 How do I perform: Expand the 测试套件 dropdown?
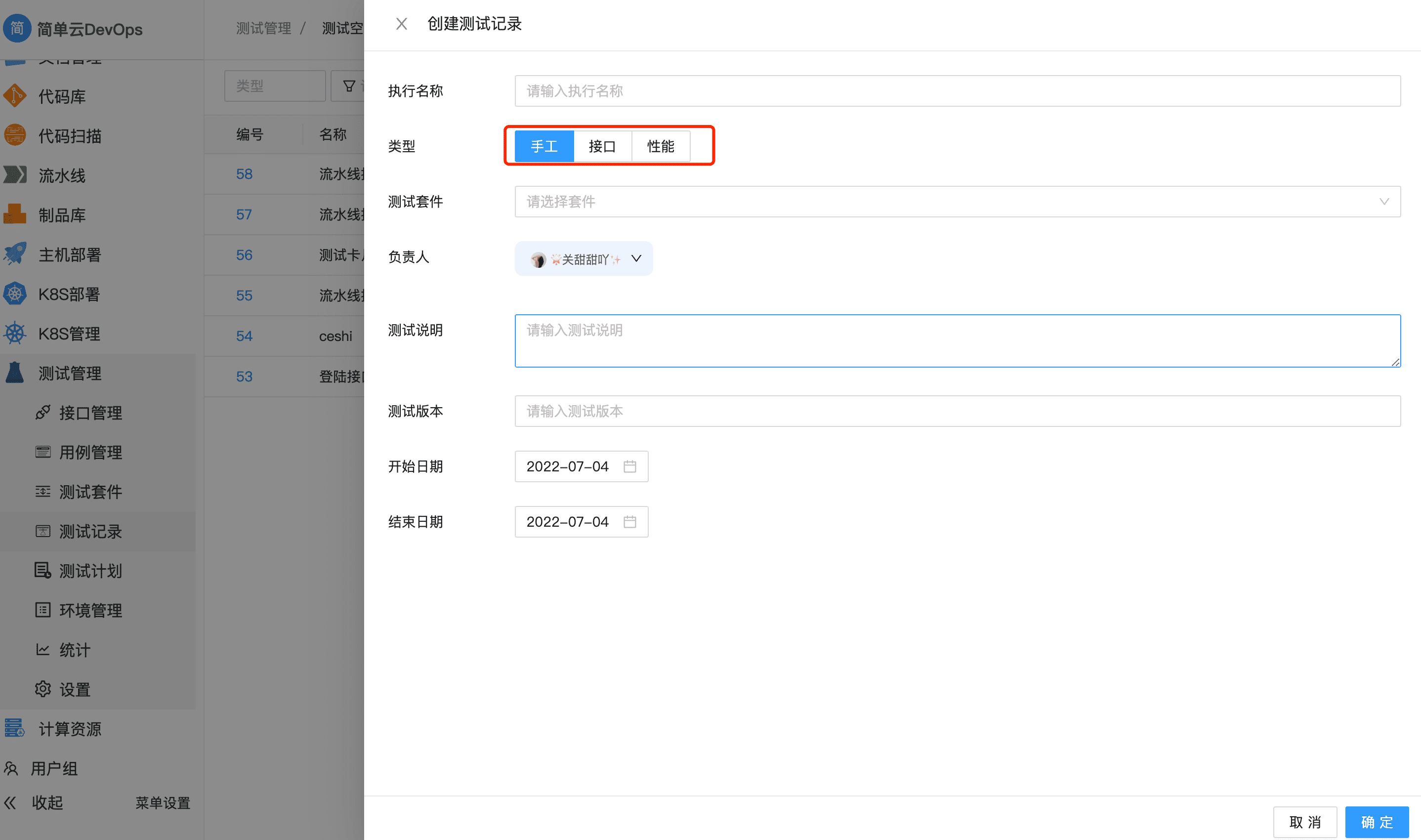tap(957, 202)
